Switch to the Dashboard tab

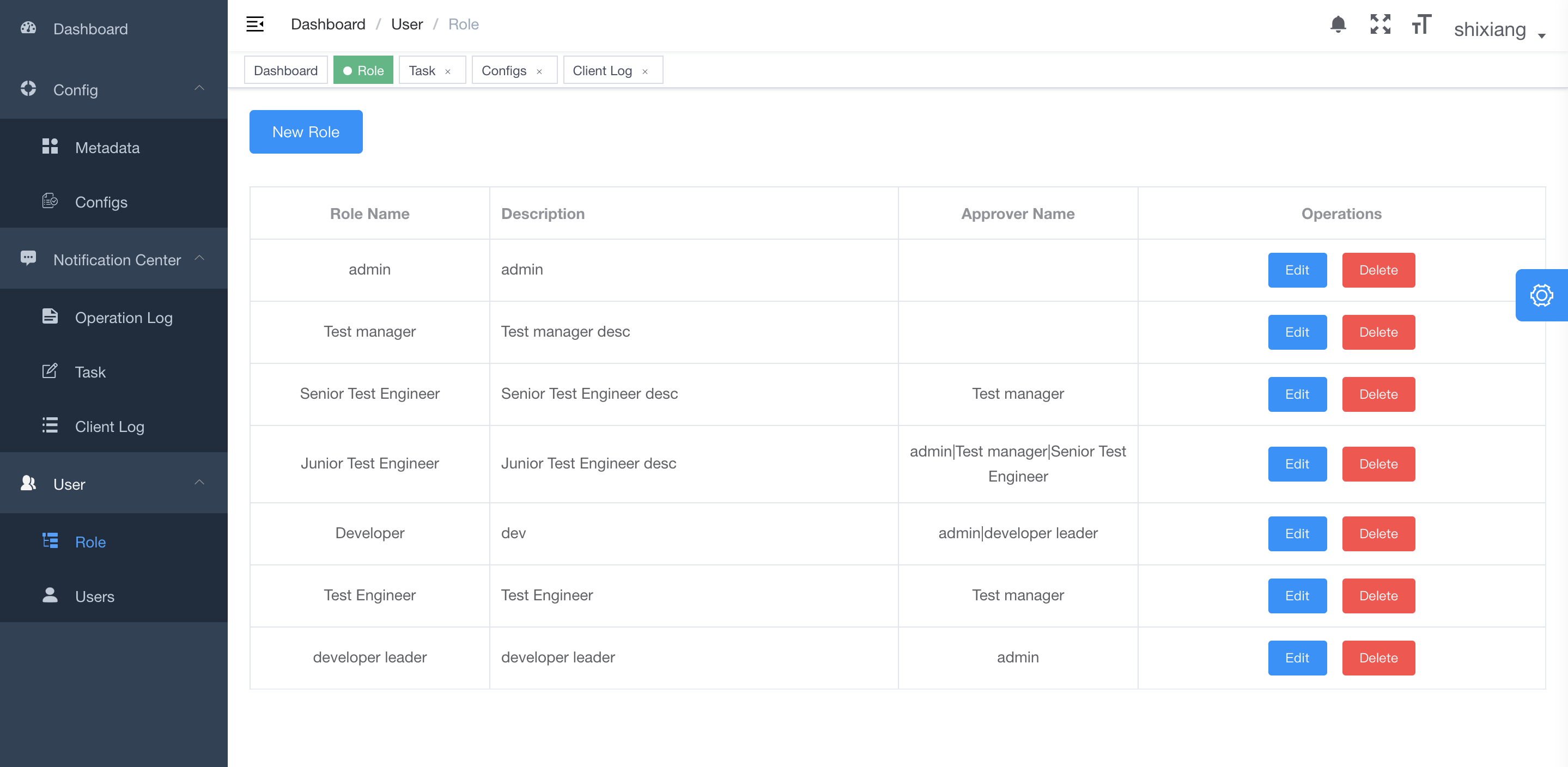click(x=285, y=71)
